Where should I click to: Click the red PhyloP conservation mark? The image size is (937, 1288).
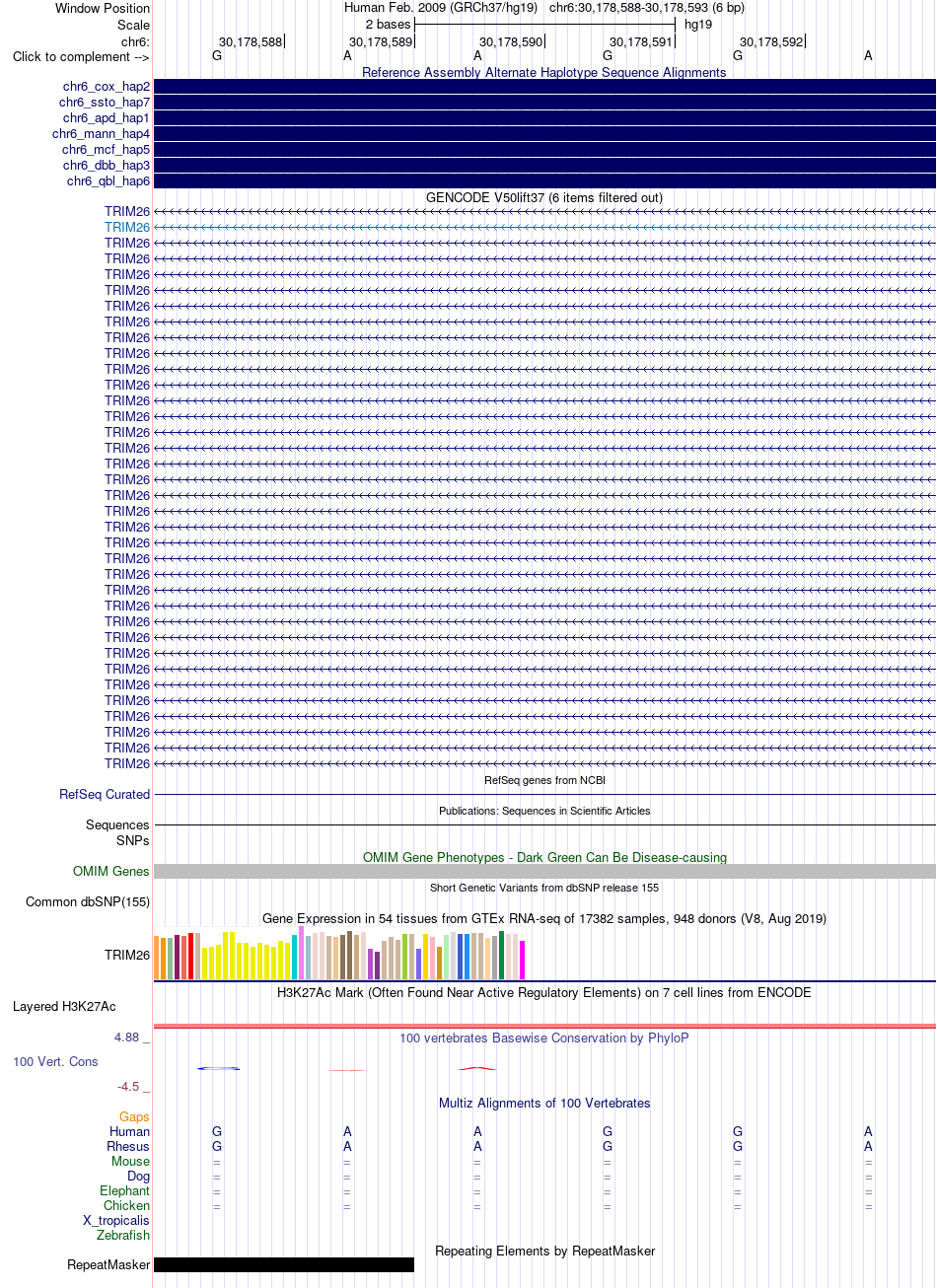477,1068
